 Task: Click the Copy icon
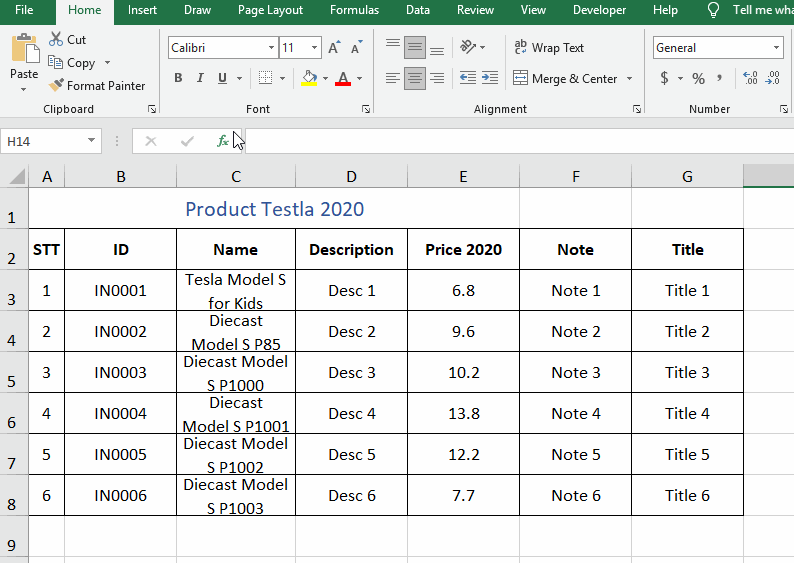(x=55, y=62)
